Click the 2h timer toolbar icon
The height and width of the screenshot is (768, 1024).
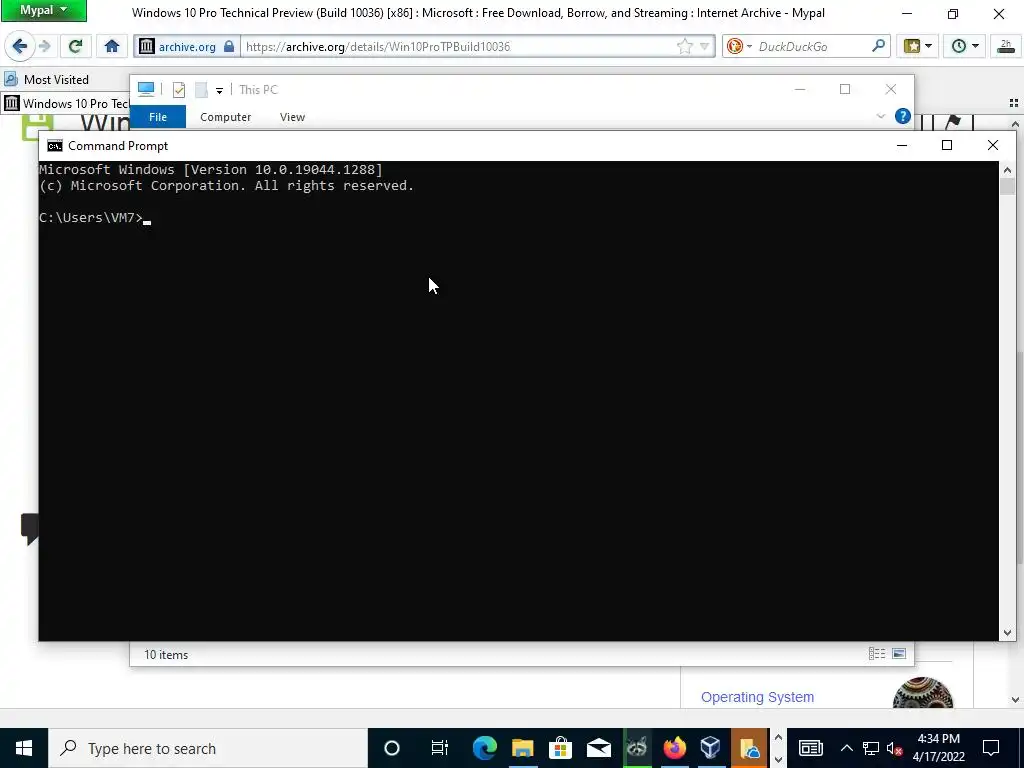coord(1006,46)
